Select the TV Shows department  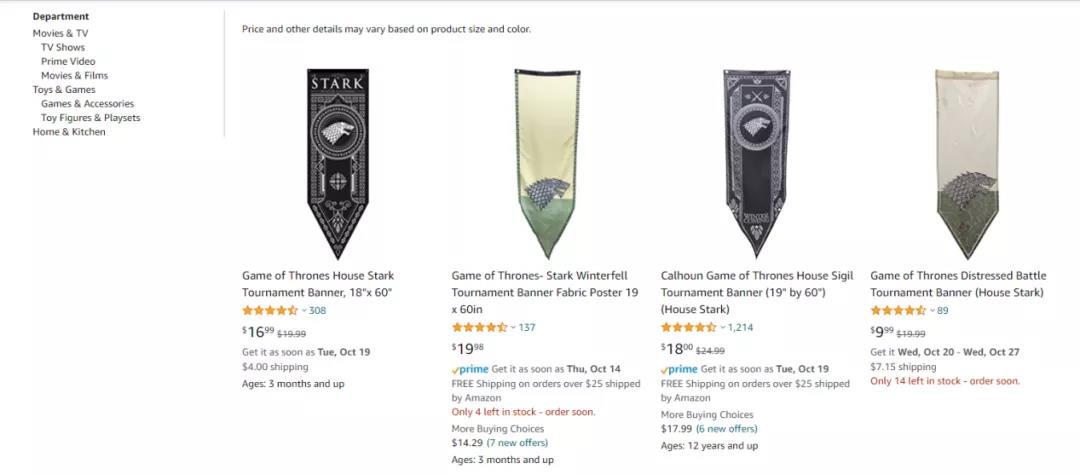(x=63, y=48)
